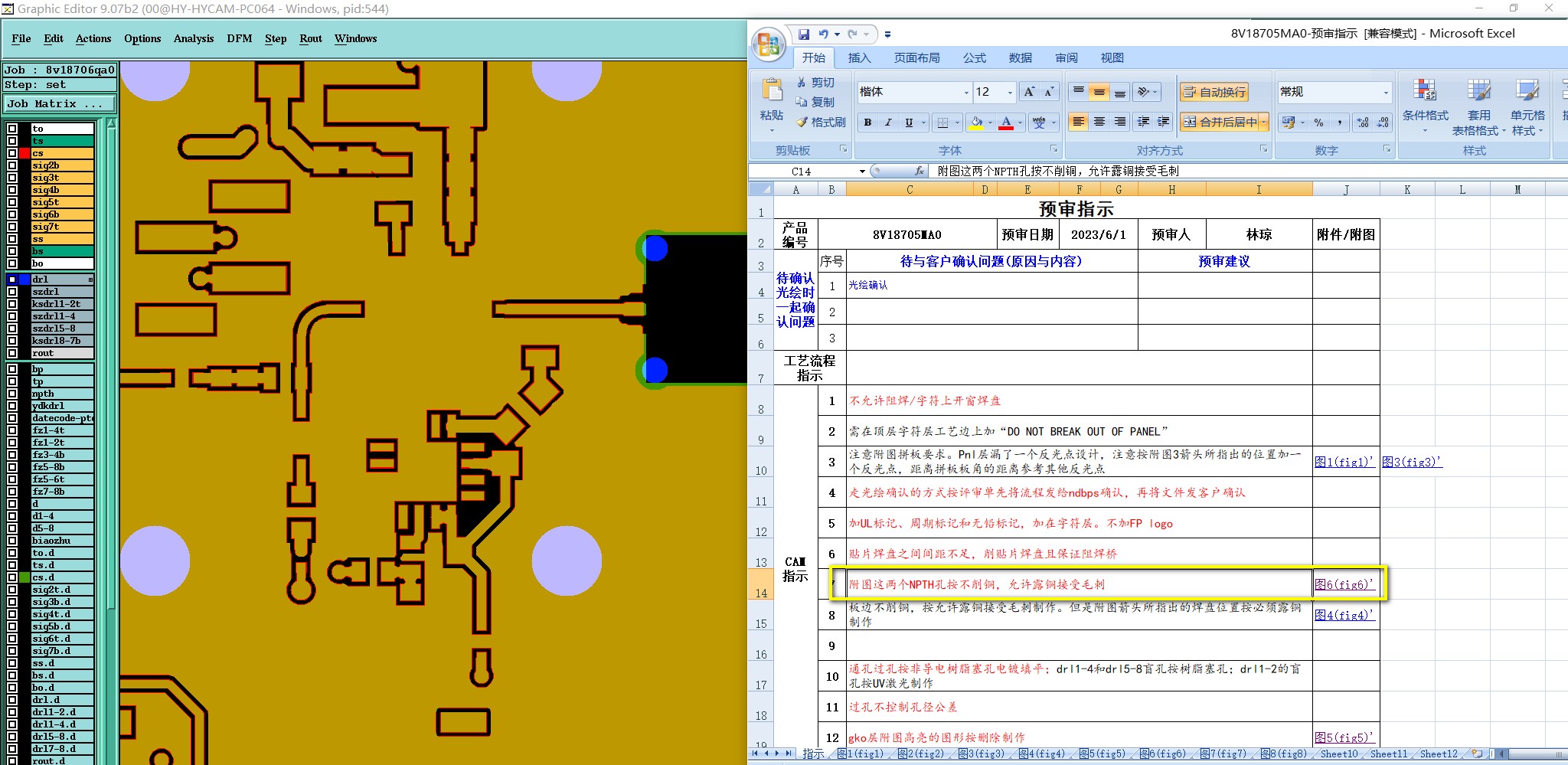
Task: Open the font color dropdown arrow
Action: pos(1020,123)
